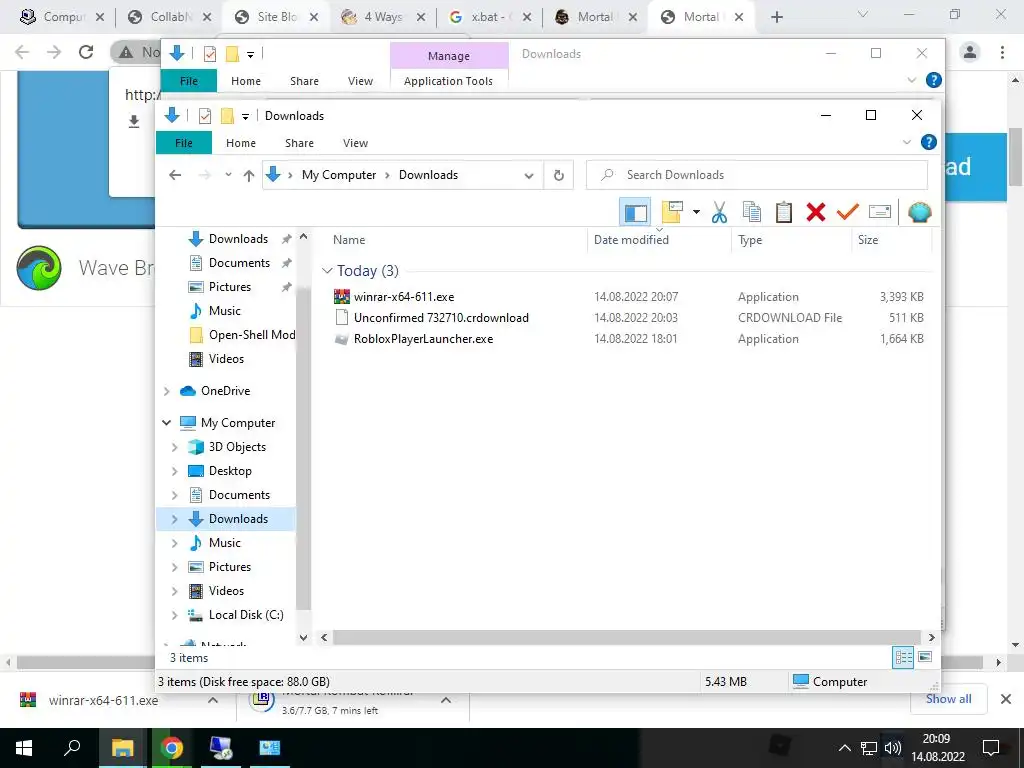Click Search Downloads field

tap(757, 175)
